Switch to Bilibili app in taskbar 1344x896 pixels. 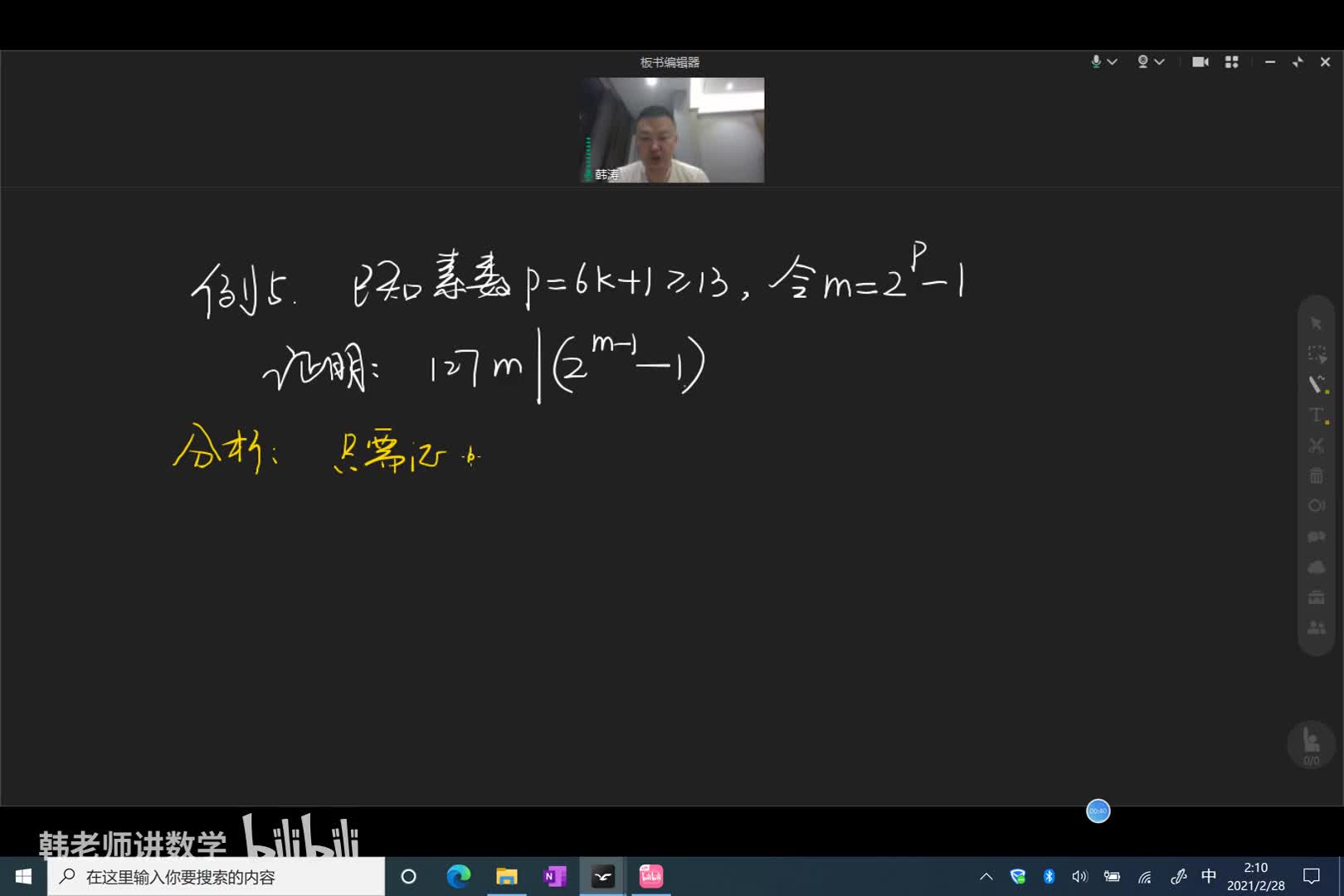pyautogui.click(x=651, y=876)
